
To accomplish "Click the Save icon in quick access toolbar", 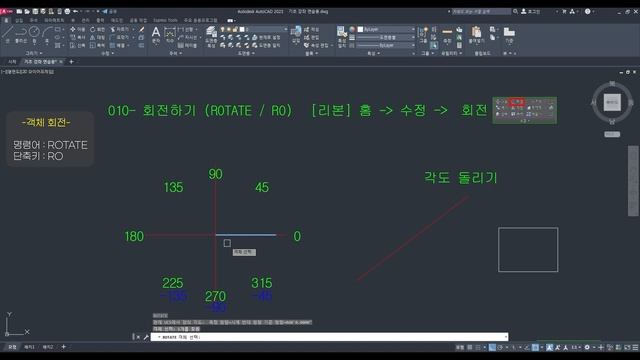I will [x=35, y=11].
